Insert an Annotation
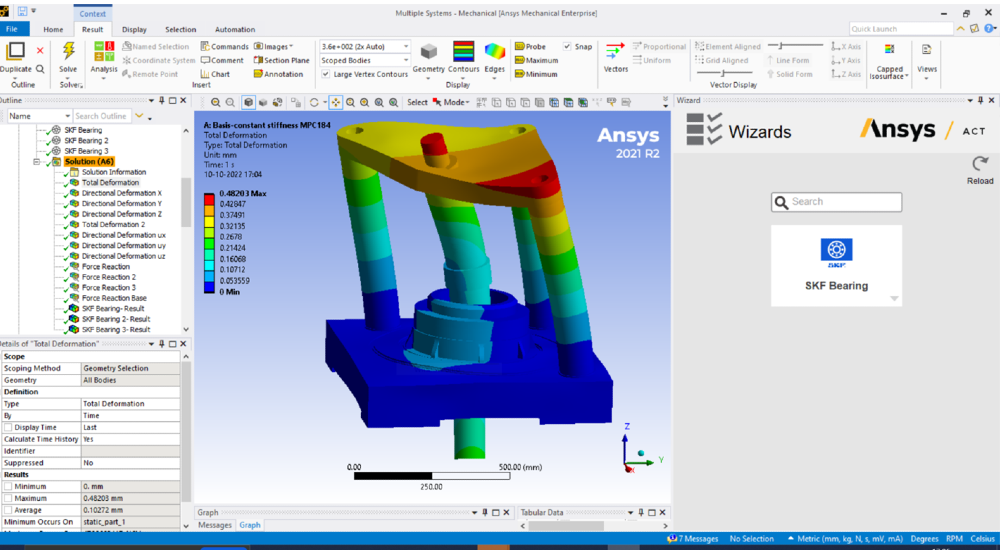Screen dimensions: 1000x550 coord(278,75)
